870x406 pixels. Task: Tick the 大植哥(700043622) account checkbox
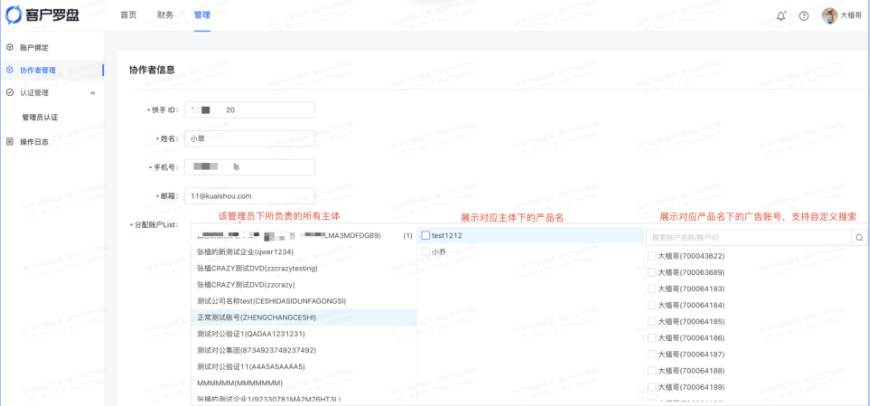[x=652, y=256]
